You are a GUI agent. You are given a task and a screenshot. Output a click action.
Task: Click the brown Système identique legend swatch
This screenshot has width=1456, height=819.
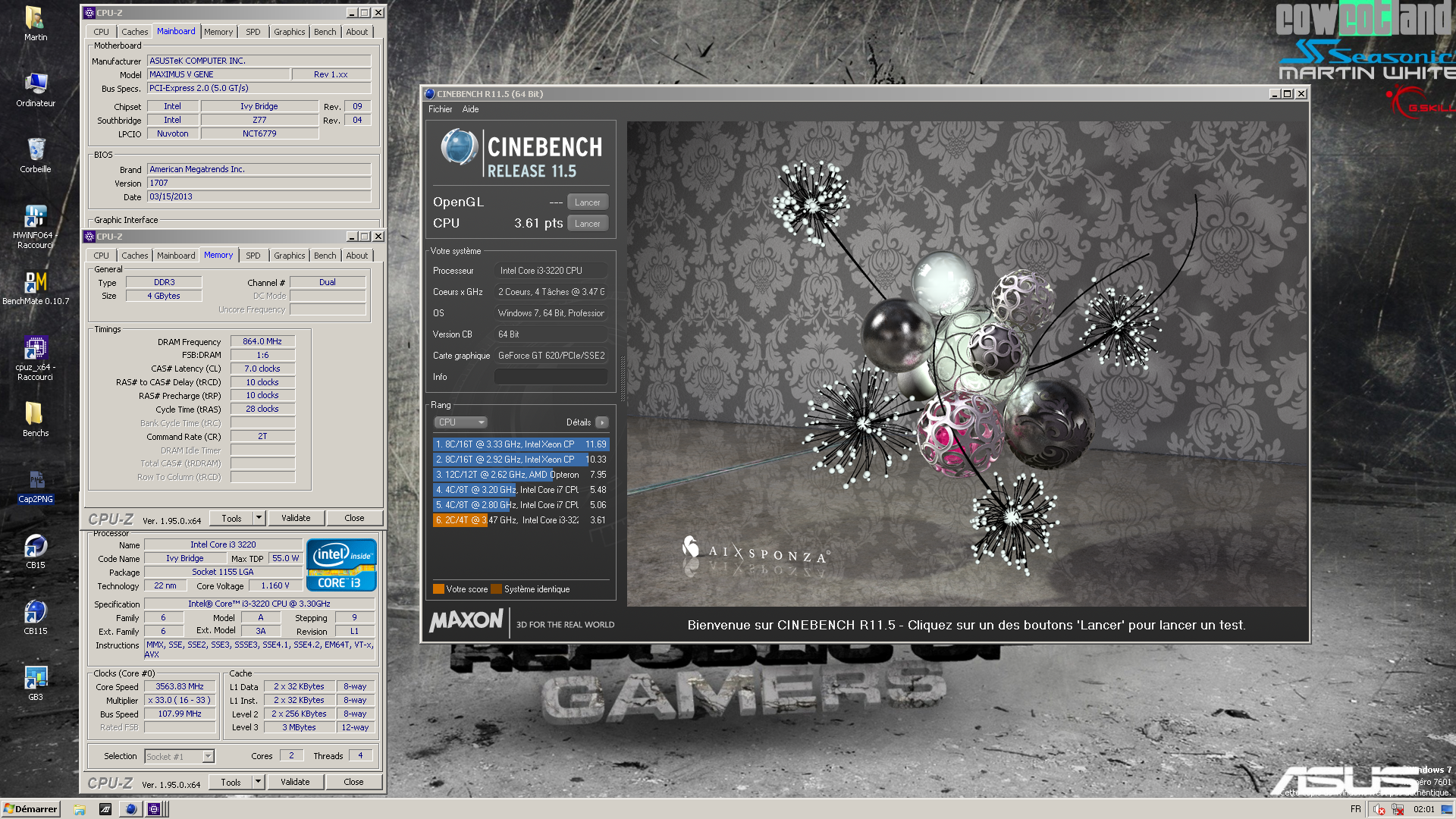click(x=496, y=589)
